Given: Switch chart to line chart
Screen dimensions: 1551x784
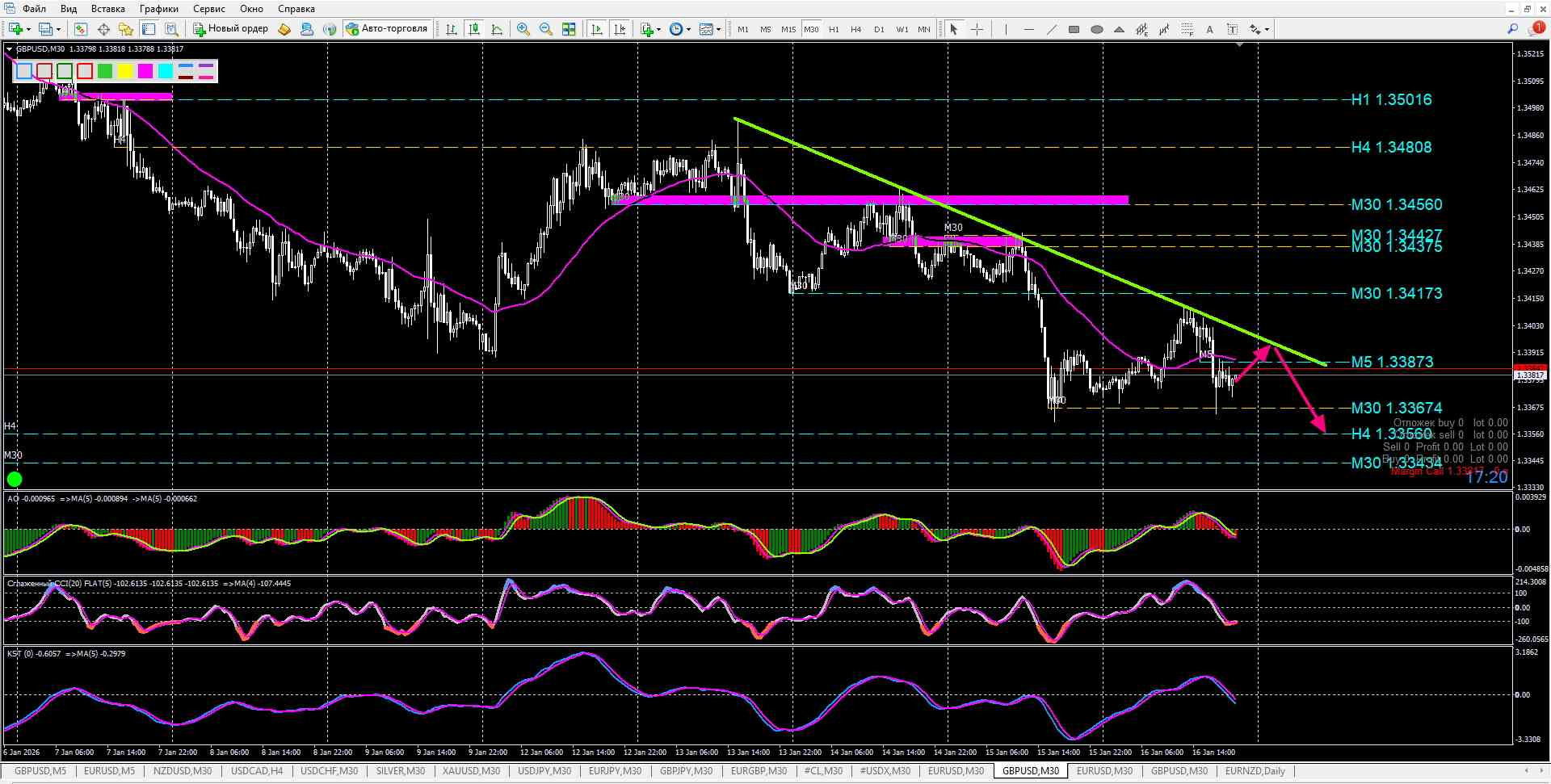Looking at the screenshot, I should point(497,29).
